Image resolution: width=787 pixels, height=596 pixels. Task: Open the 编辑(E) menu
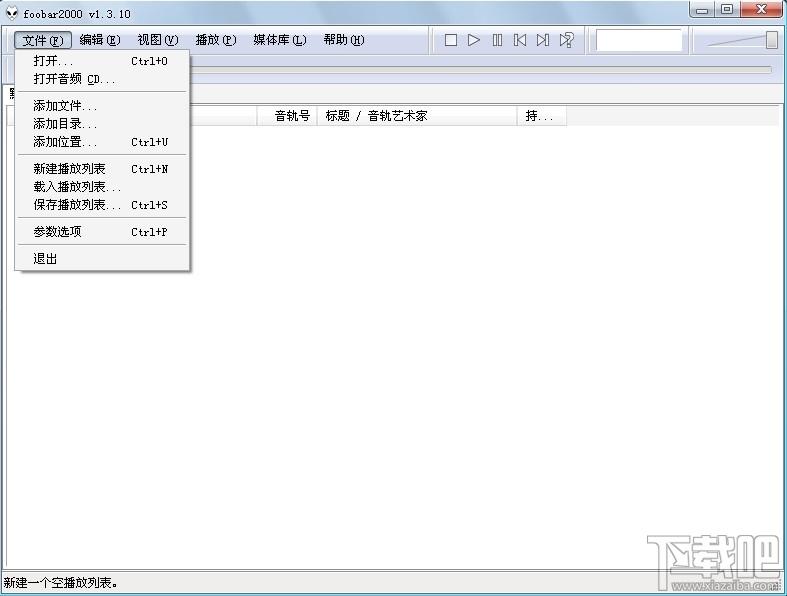coord(100,40)
